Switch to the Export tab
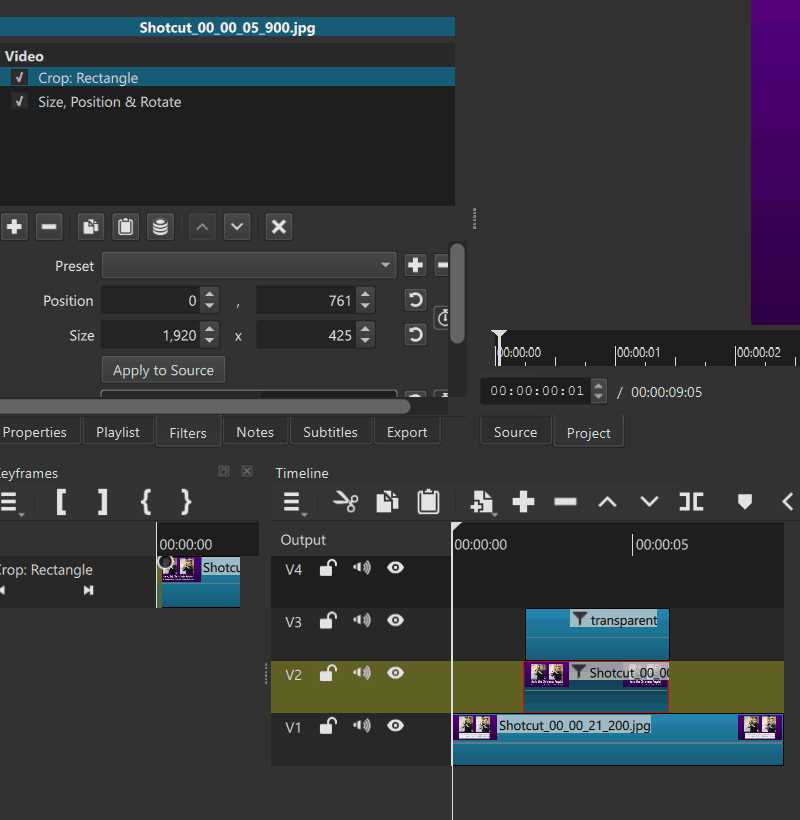Viewport: 800px width, 820px height. pyautogui.click(x=406, y=432)
